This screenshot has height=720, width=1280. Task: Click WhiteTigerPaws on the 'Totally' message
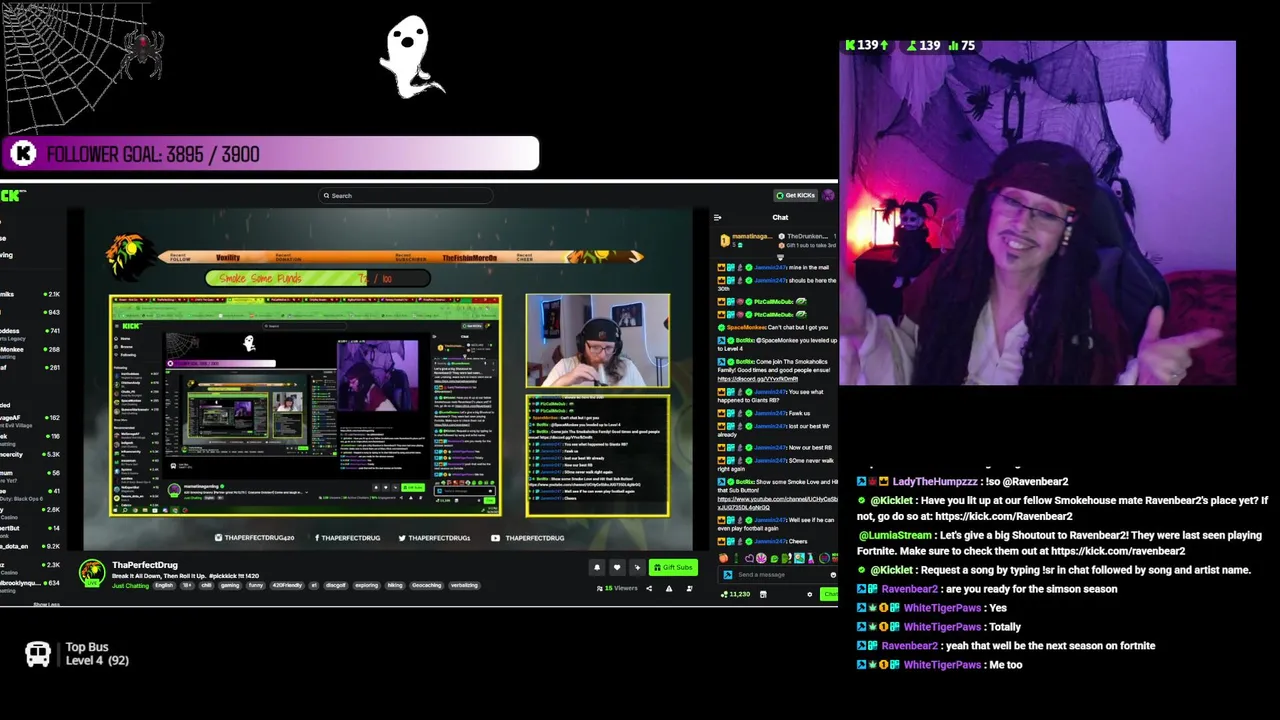942,627
